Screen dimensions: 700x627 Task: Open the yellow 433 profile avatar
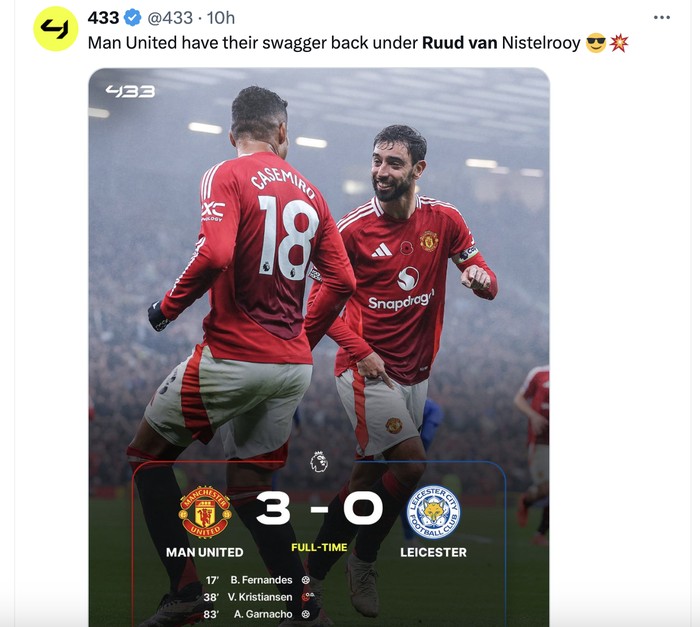56,29
